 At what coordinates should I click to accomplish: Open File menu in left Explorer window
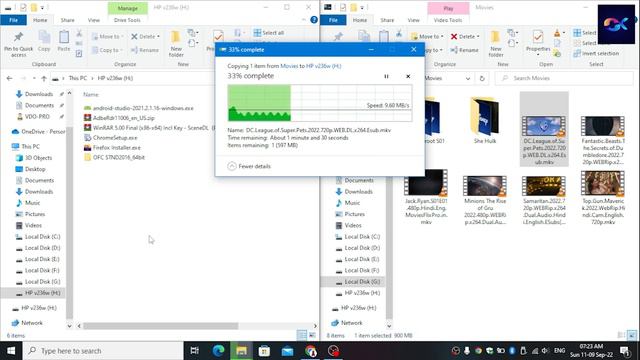point(13,20)
